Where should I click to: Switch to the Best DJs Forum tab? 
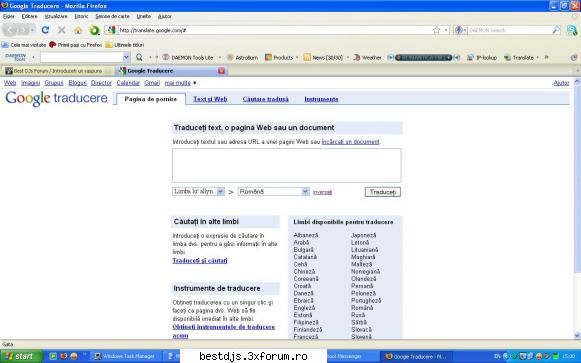pyautogui.click(x=58, y=71)
